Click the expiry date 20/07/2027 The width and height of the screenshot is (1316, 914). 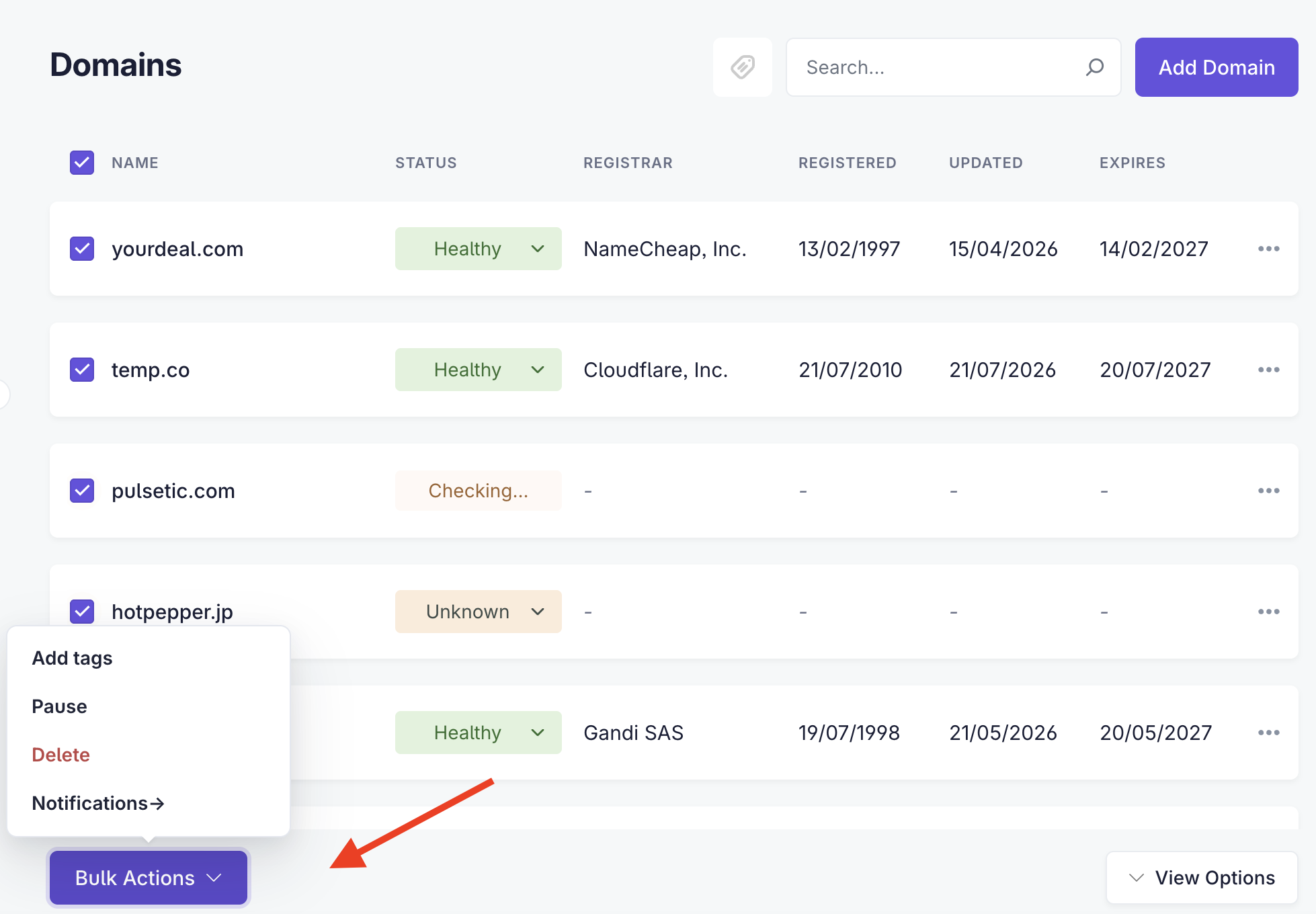(x=1155, y=370)
